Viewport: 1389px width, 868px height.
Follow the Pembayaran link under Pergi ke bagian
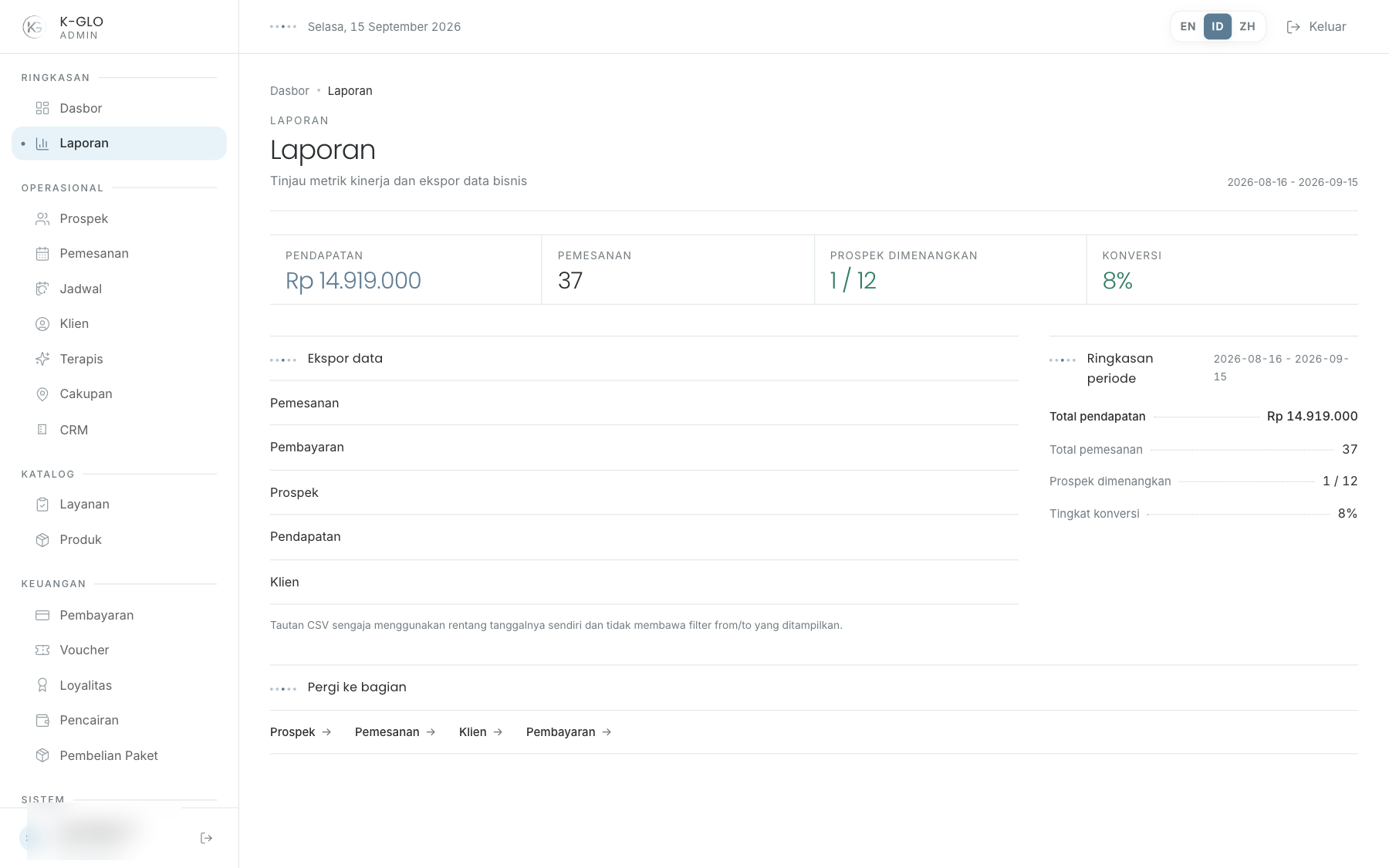click(x=569, y=732)
